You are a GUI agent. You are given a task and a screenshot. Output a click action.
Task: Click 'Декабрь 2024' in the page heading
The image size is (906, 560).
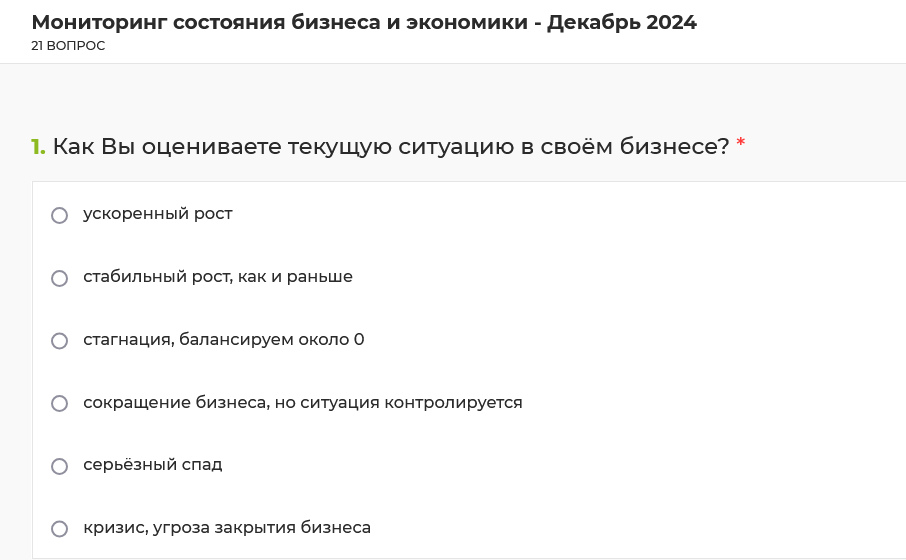pyautogui.click(x=622, y=23)
